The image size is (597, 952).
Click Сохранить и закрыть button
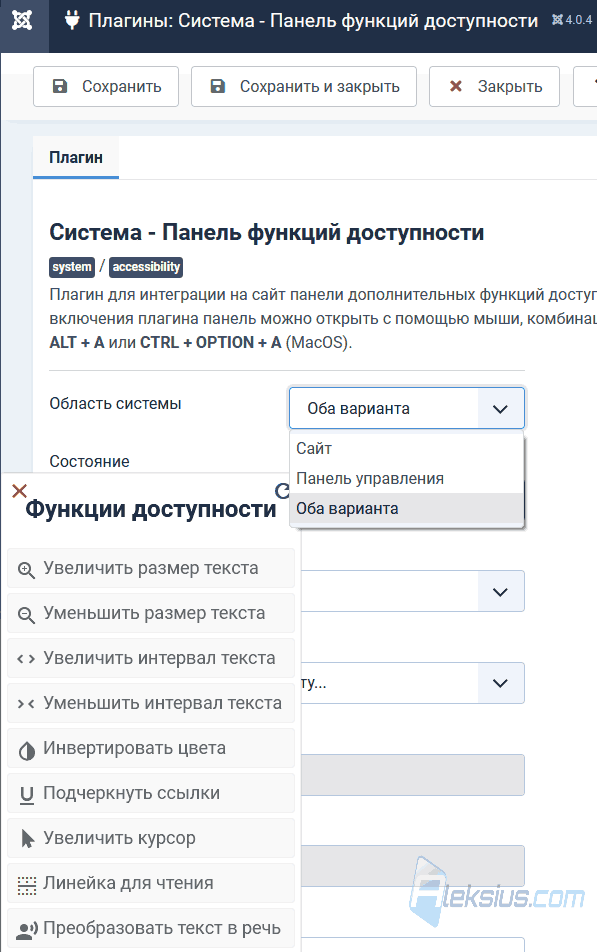(304, 86)
